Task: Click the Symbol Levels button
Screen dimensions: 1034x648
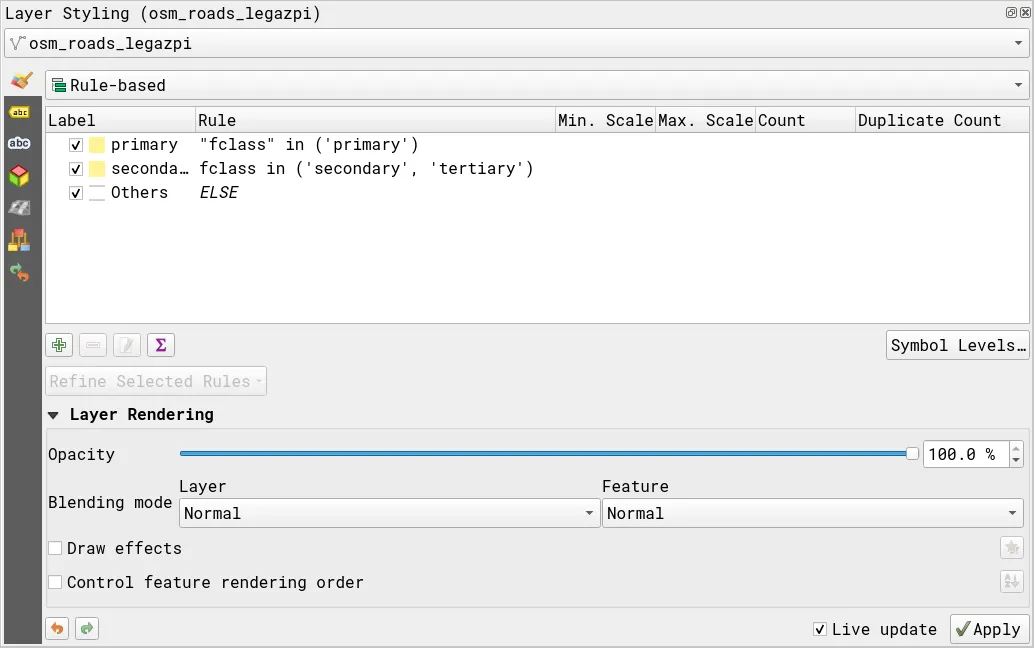Action: [957, 345]
